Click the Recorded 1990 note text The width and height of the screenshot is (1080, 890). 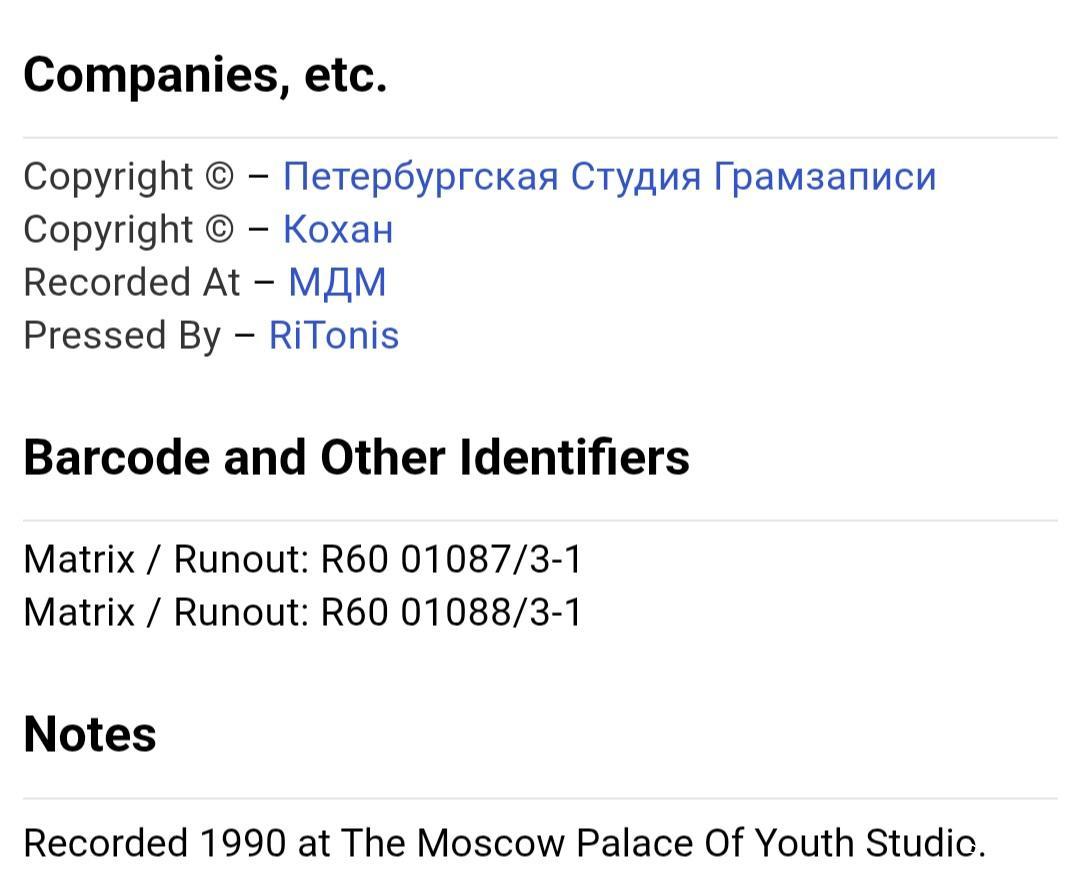coord(505,842)
